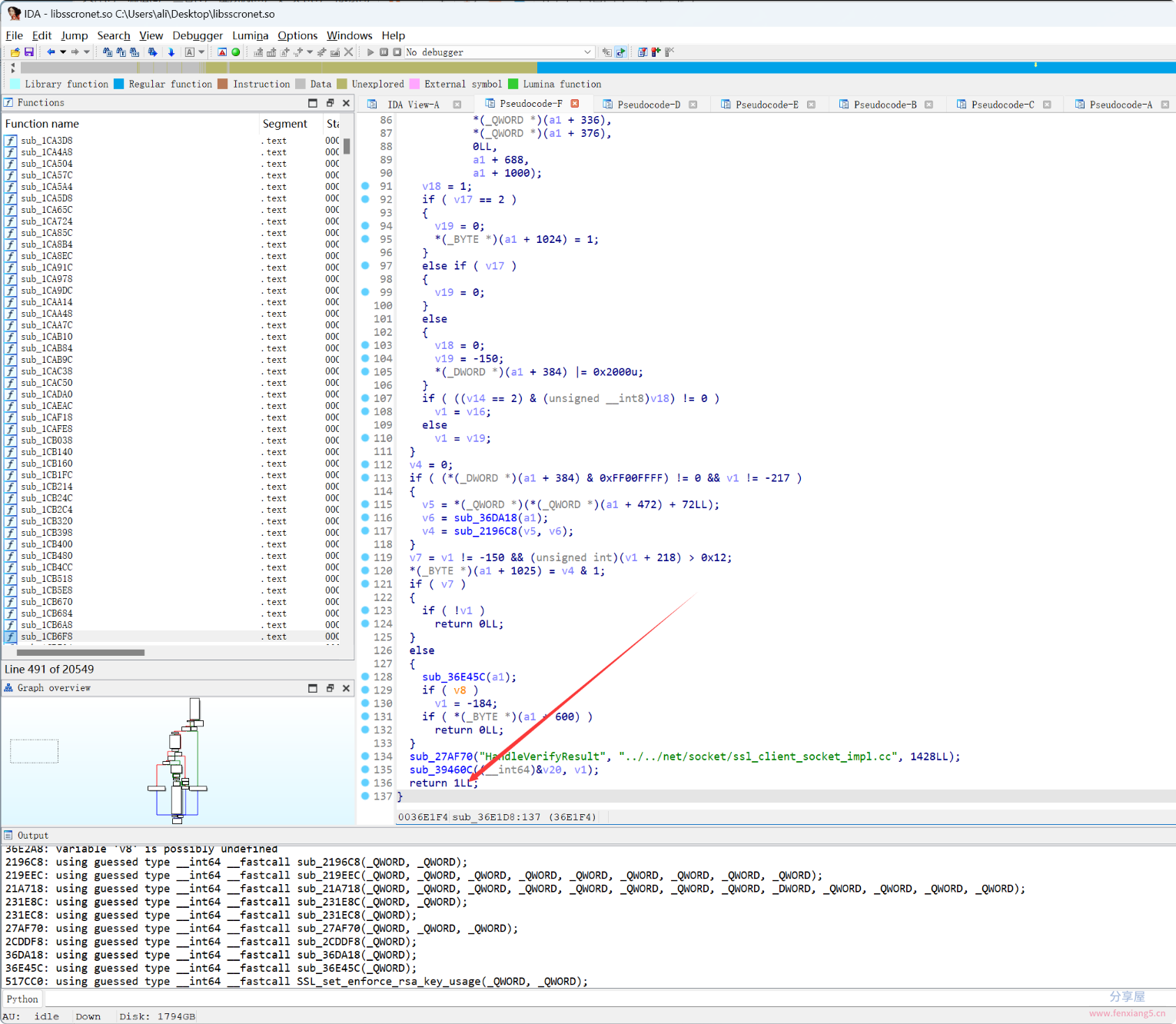1176x1024 pixels.
Task: Click the stop process icon
Action: pos(397,52)
